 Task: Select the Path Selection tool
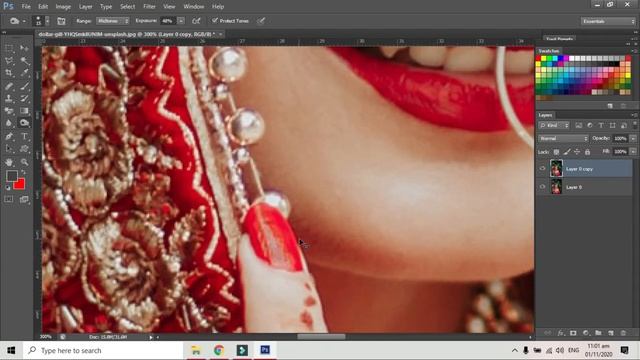click(x=9, y=149)
